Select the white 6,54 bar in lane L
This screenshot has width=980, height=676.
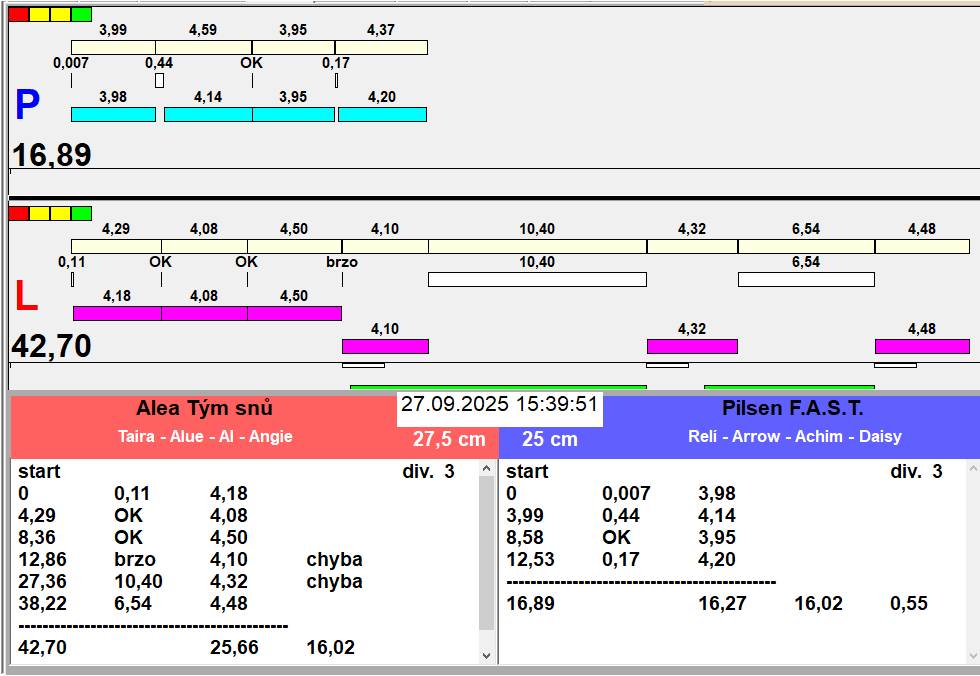tap(806, 279)
